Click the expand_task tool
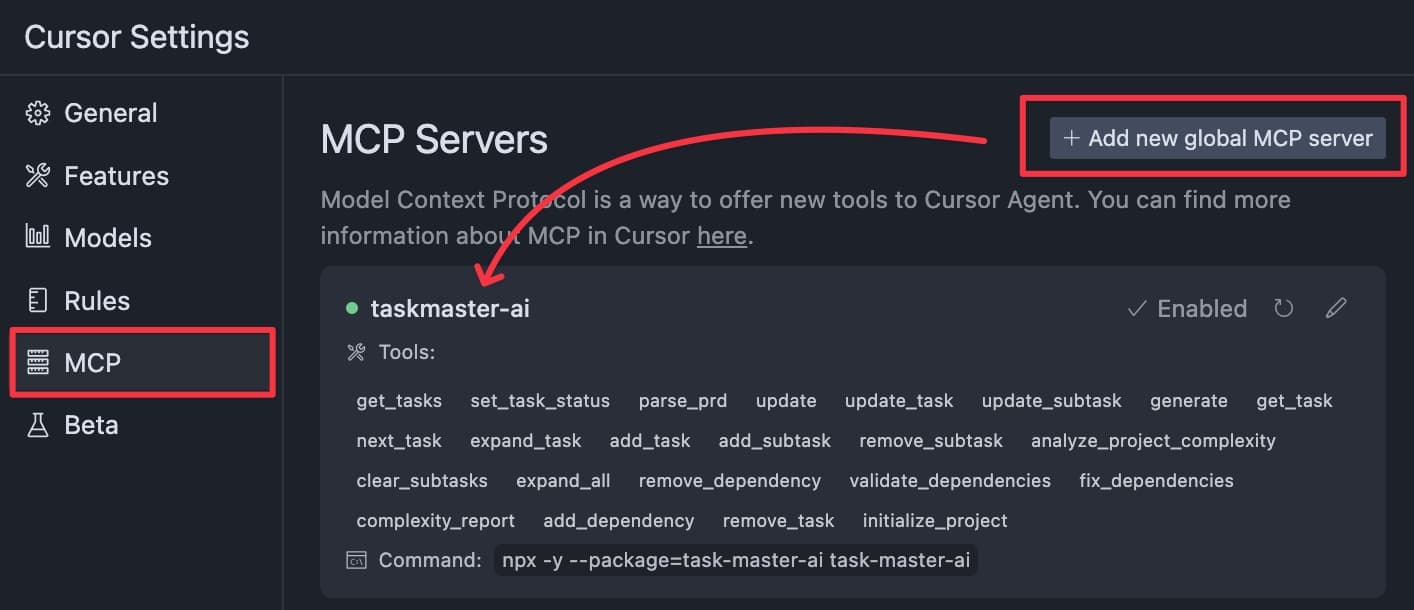The image size is (1414, 610). (526, 441)
